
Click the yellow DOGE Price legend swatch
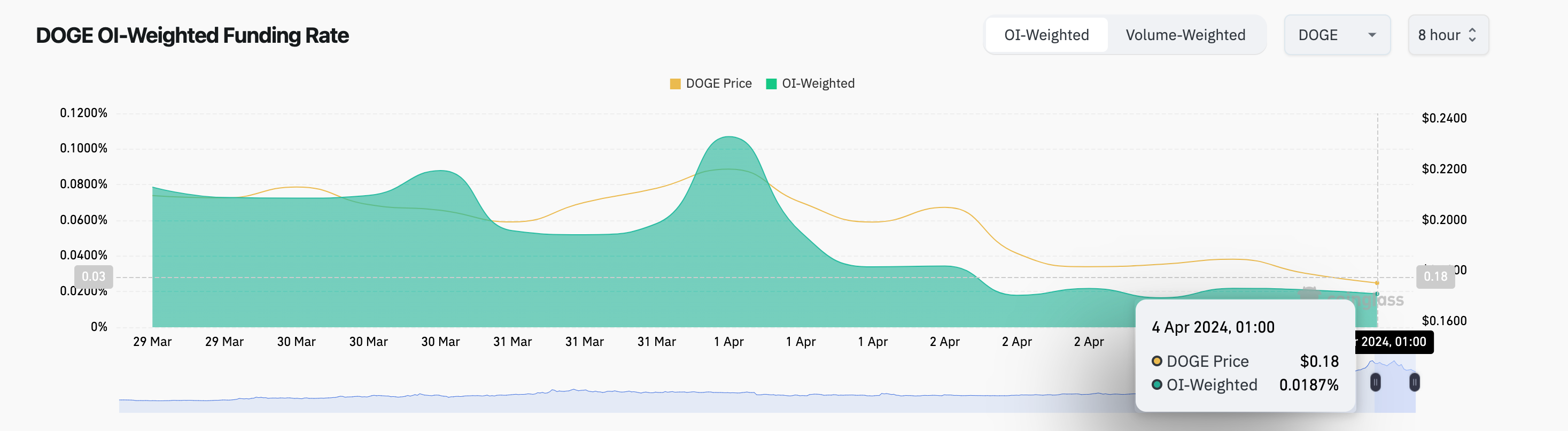coord(675,84)
